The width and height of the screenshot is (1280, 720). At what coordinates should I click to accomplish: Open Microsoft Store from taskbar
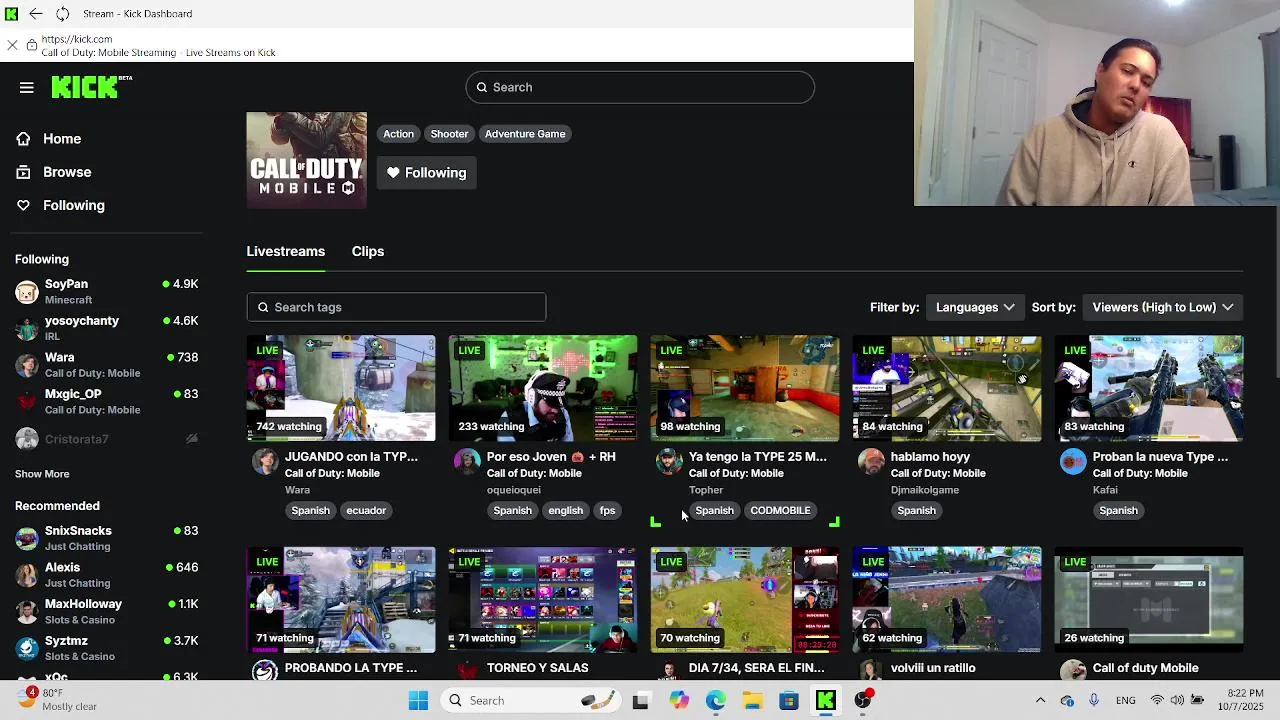[789, 701]
